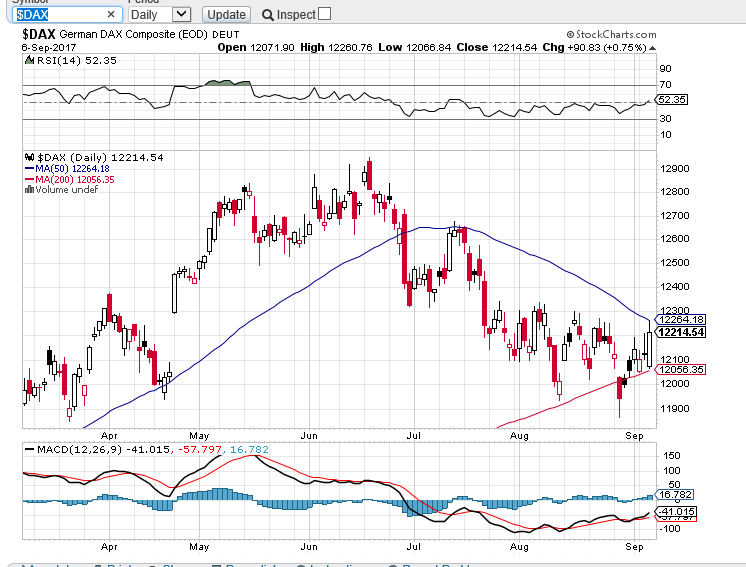Viewport: 746px width, 567px height.
Task: Enable the Inspect checkbox
Action: pyautogui.click(x=324, y=14)
